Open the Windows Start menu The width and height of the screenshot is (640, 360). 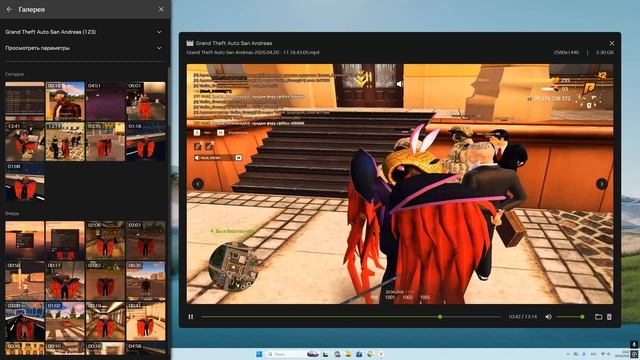click(259, 354)
